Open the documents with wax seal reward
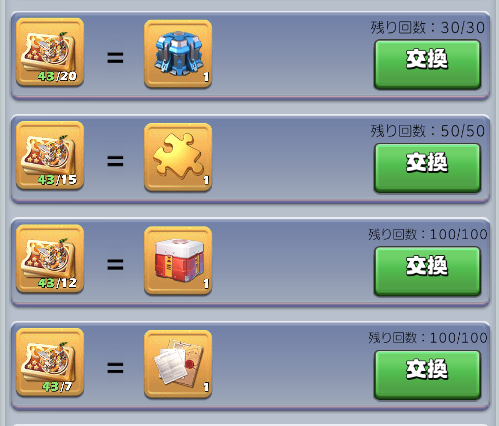This screenshot has width=499, height=426. (x=178, y=364)
